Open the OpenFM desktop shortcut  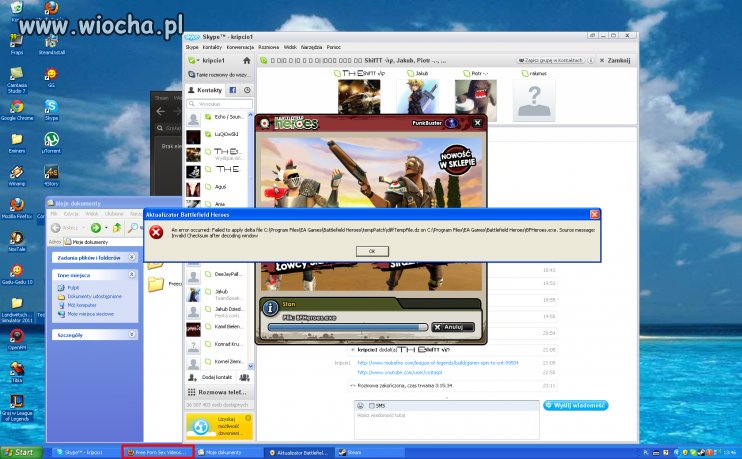pyautogui.click(x=17, y=339)
